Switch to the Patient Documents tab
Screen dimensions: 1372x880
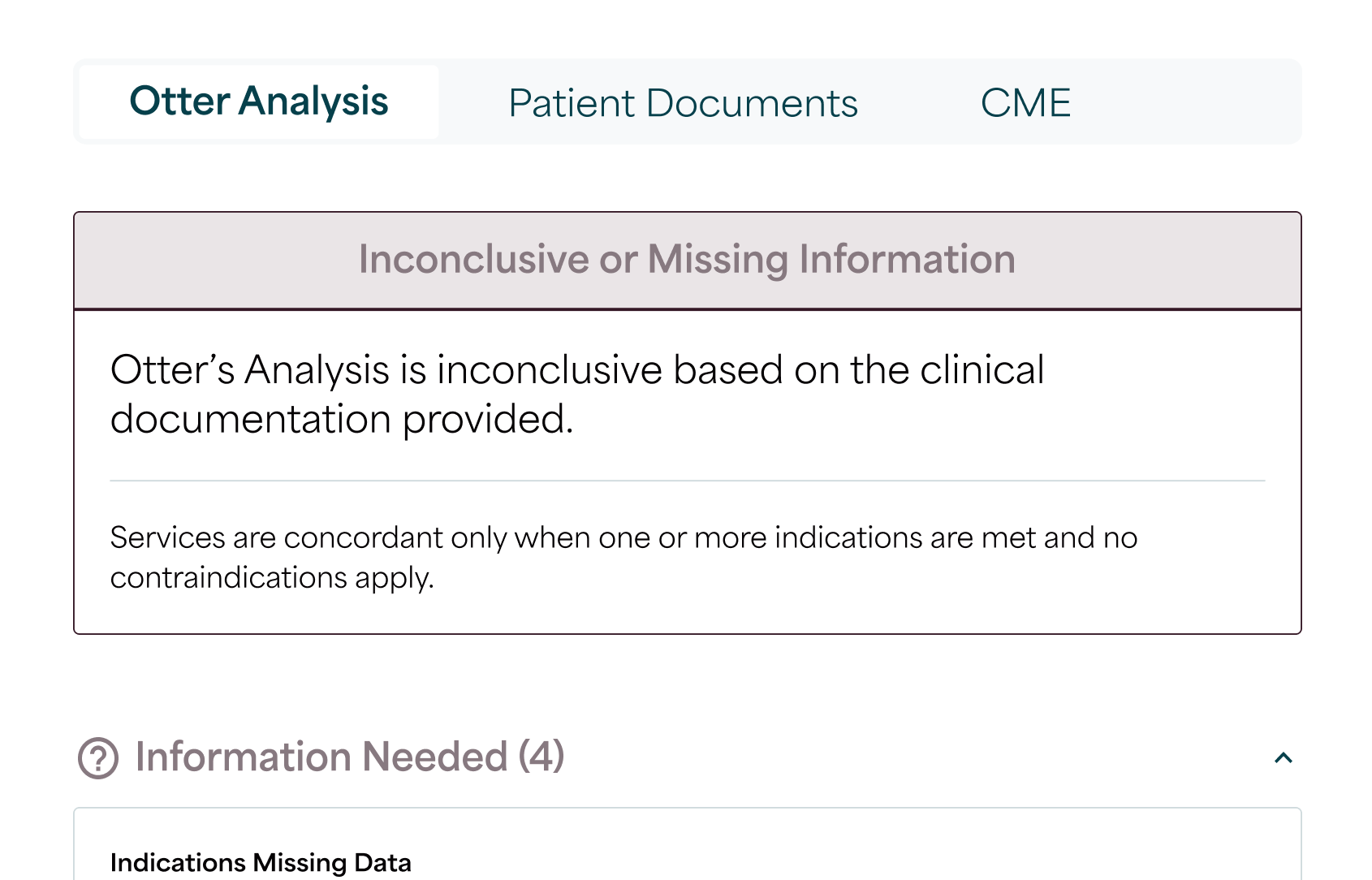coord(683,103)
